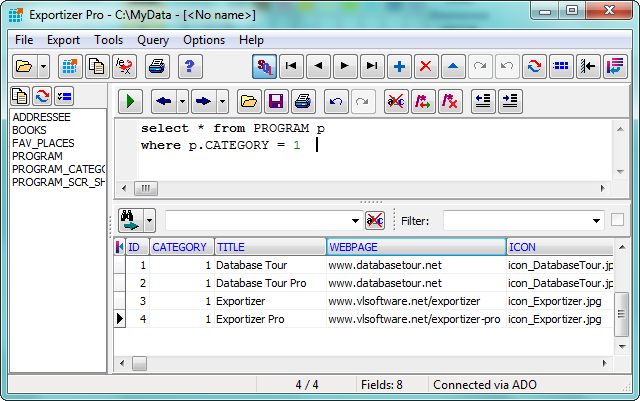
Task: Click the data grid vertical scrollbar thumb
Action: click(x=621, y=314)
